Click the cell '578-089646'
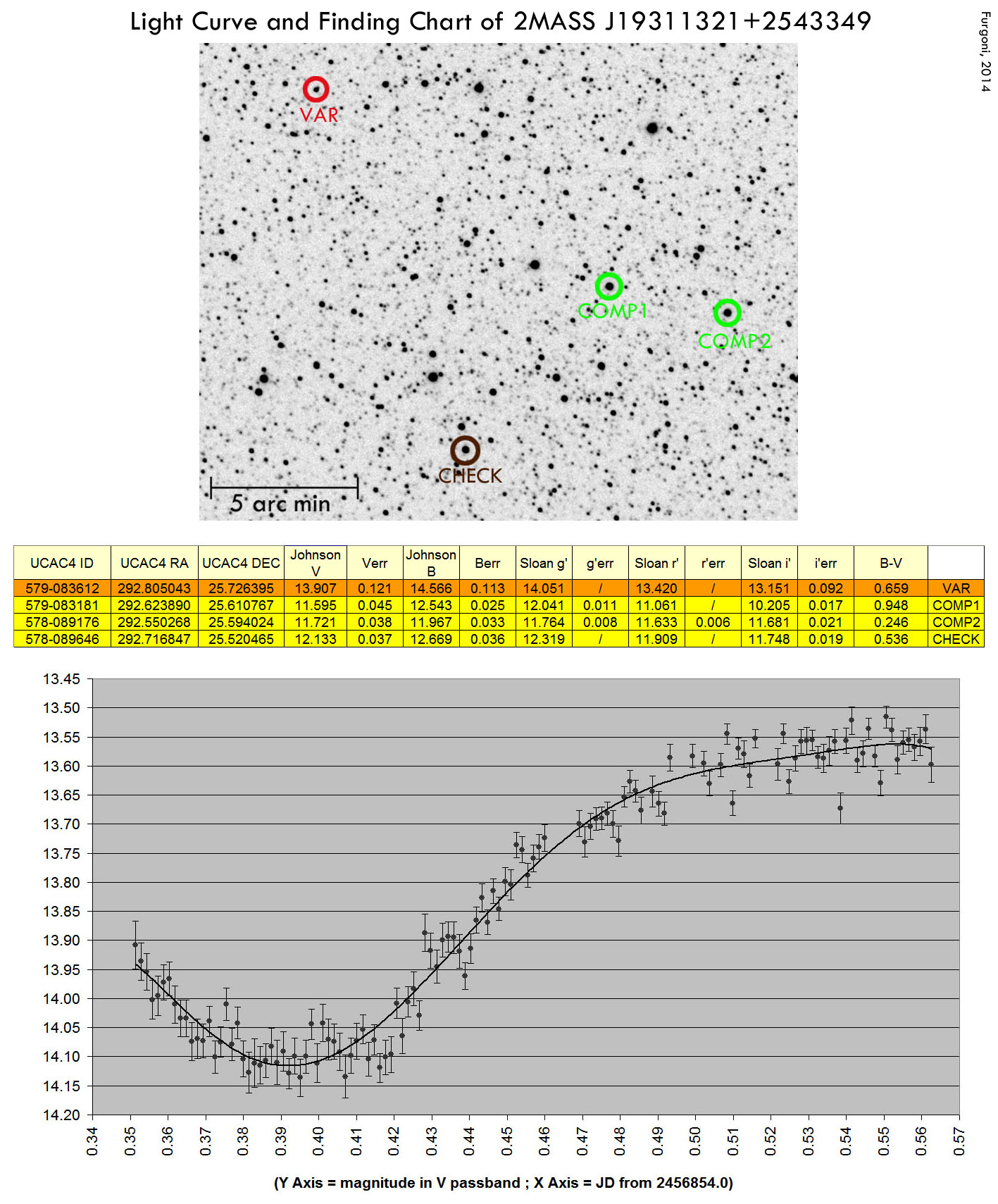The height and width of the screenshot is (1204, 998). click(x=62, y=639)
